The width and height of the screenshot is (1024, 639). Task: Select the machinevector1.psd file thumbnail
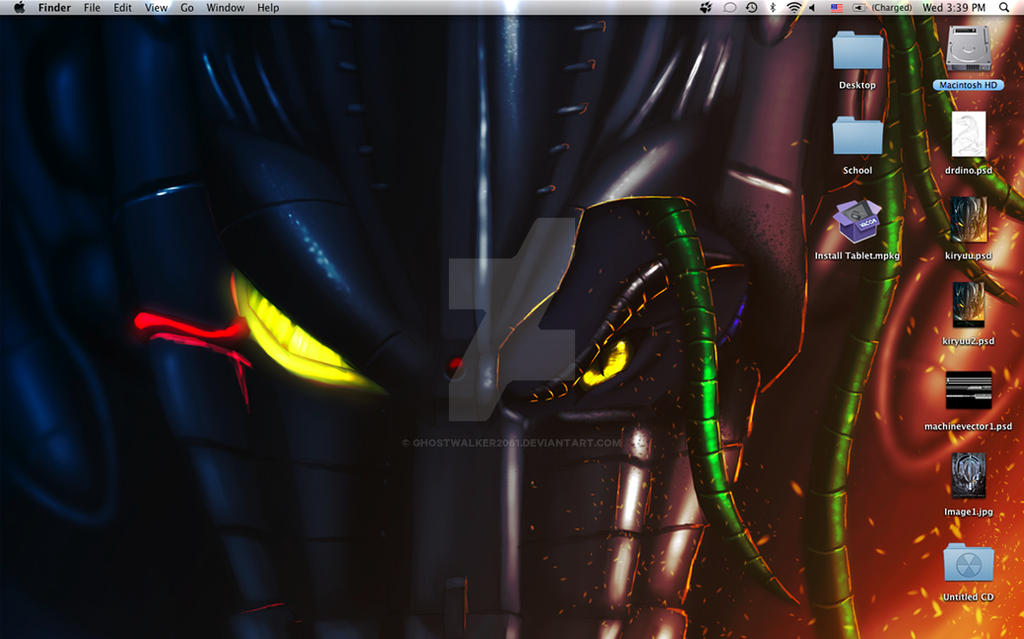click(x=968, y=391)
